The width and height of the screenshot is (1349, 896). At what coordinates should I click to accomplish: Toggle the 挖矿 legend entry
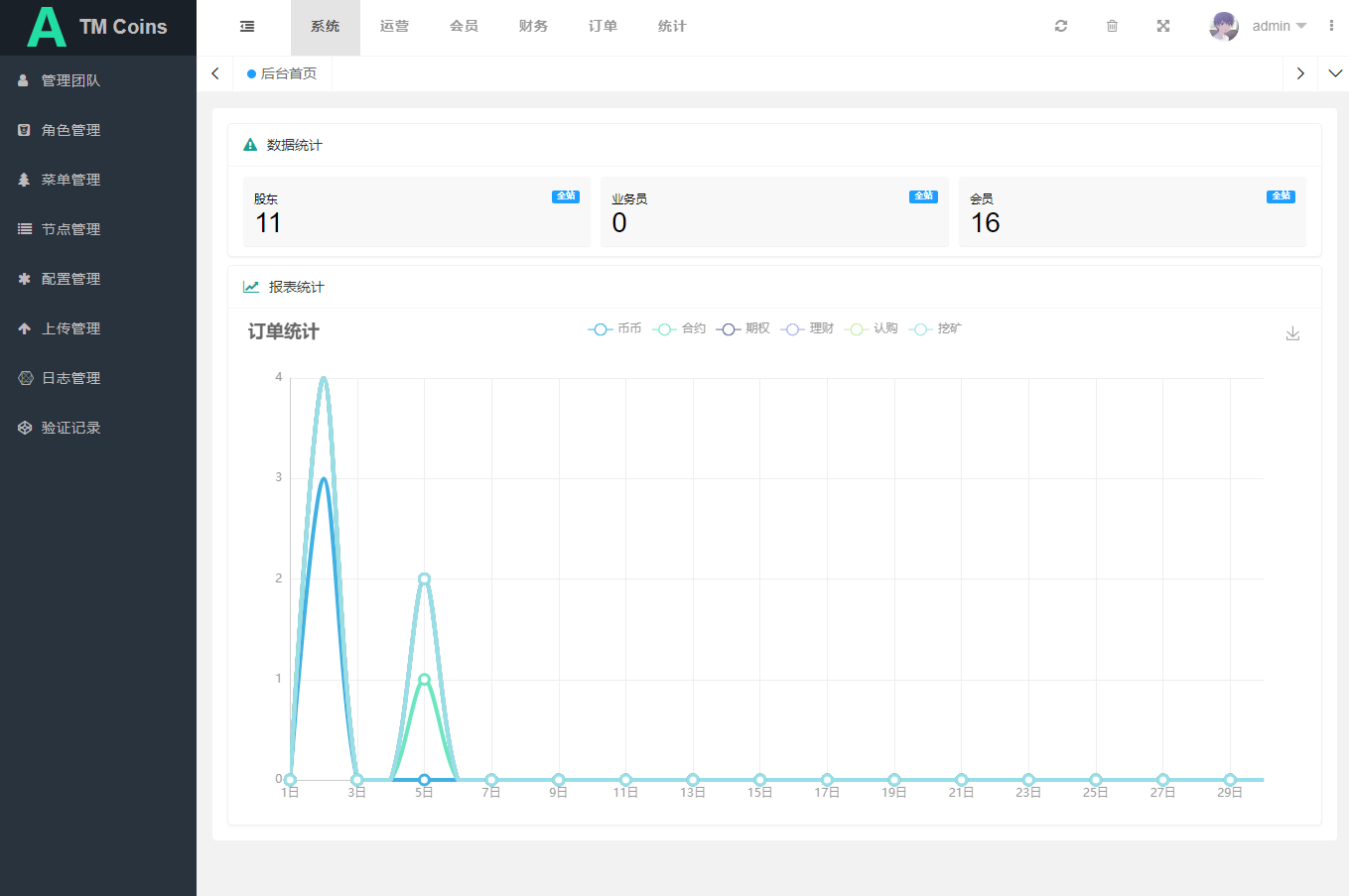click(936, 328)
